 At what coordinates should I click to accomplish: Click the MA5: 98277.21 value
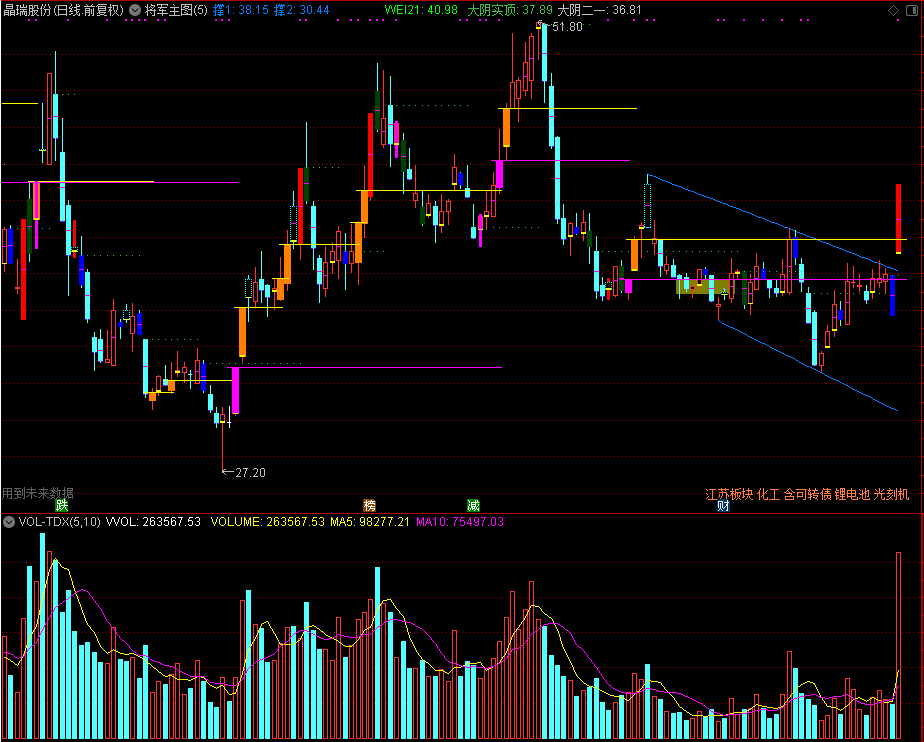369,522
